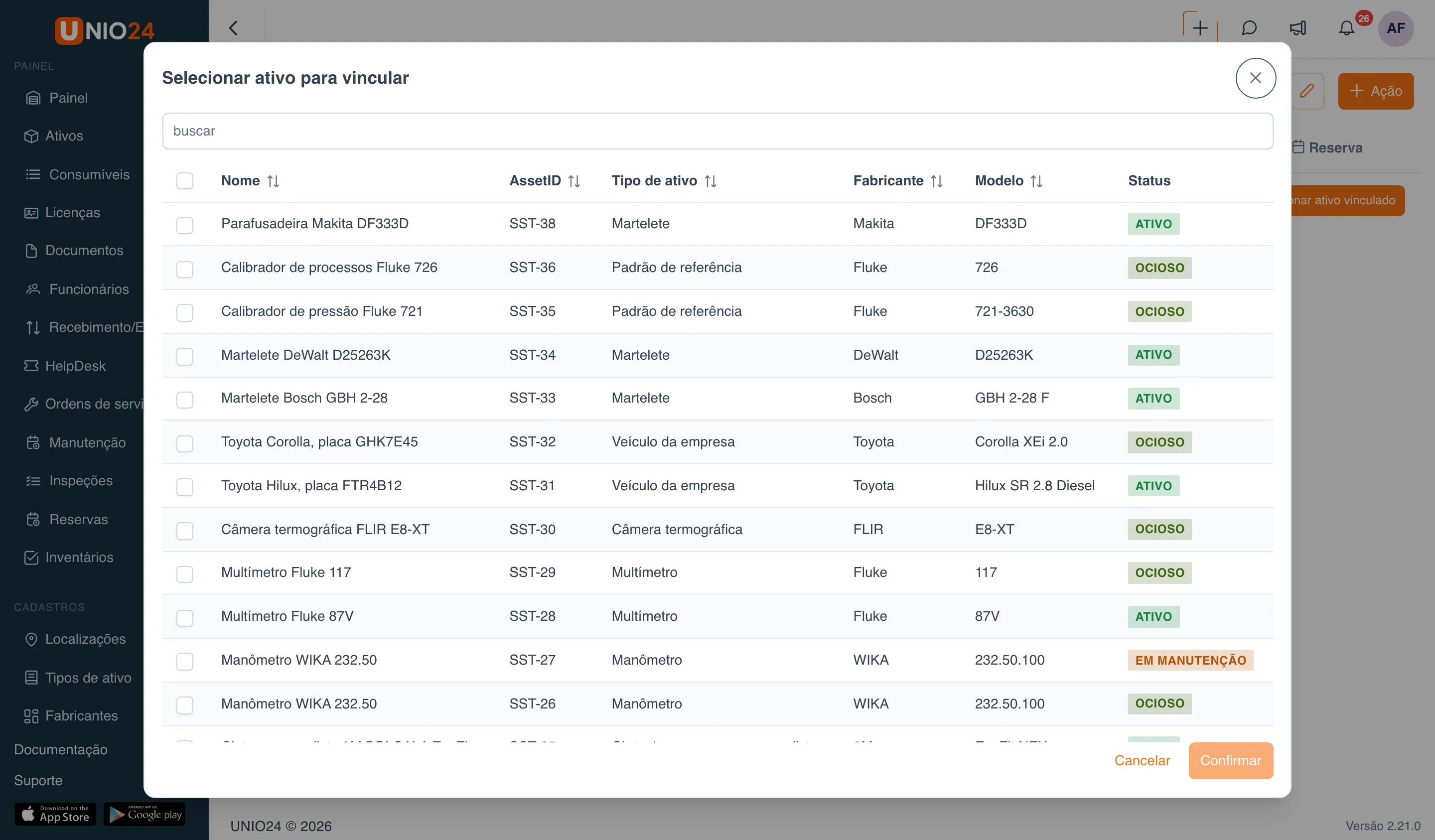Click the back chevron in top bar
Image resolution: width=1435 pixels, height=840 pixels.
point(234,28)
